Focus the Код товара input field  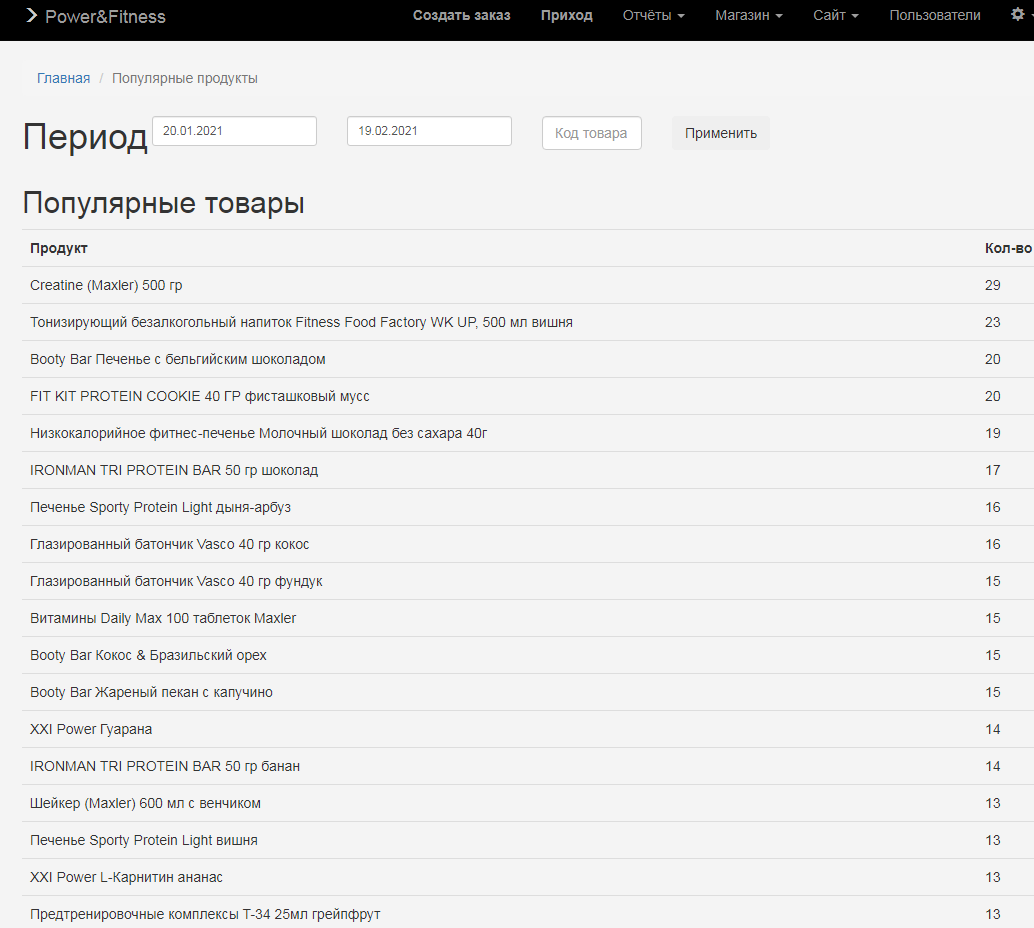click(x=591, y=133)
